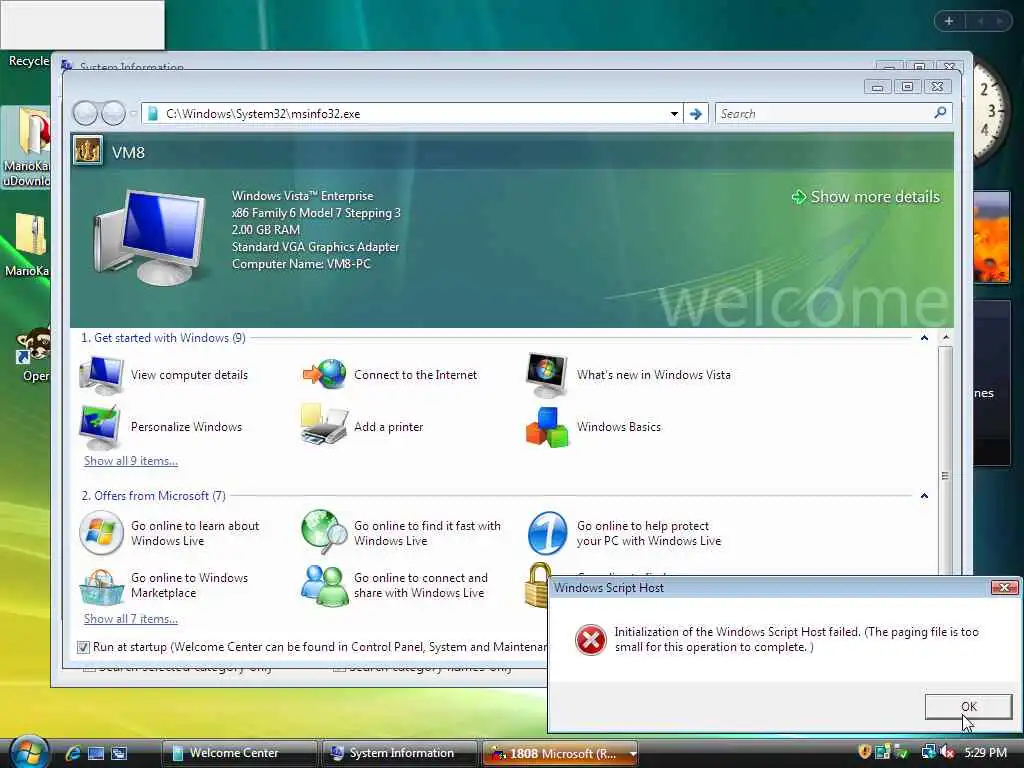This screenshot has height=768, width=1024.
Task: Click the flower slideshow gadget thumbnail
Action: pyautogui.click(x=991, y=236)
